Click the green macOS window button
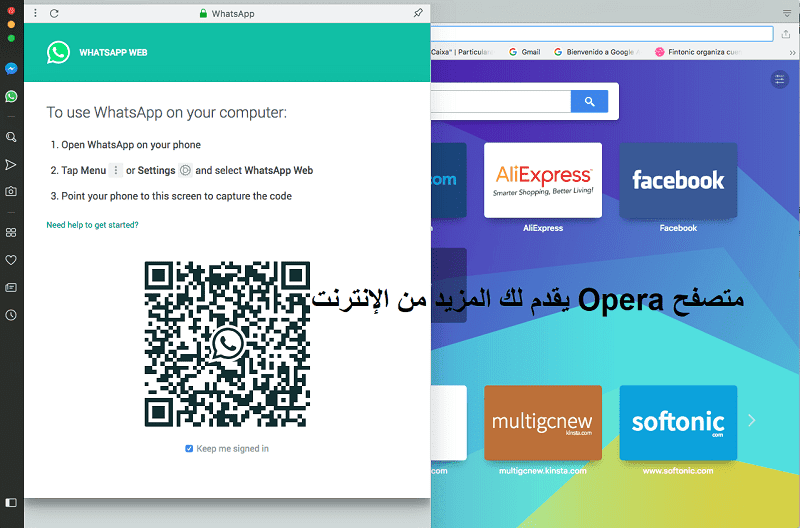The height and width of the screenshot is (528, 800). point(11,38)
